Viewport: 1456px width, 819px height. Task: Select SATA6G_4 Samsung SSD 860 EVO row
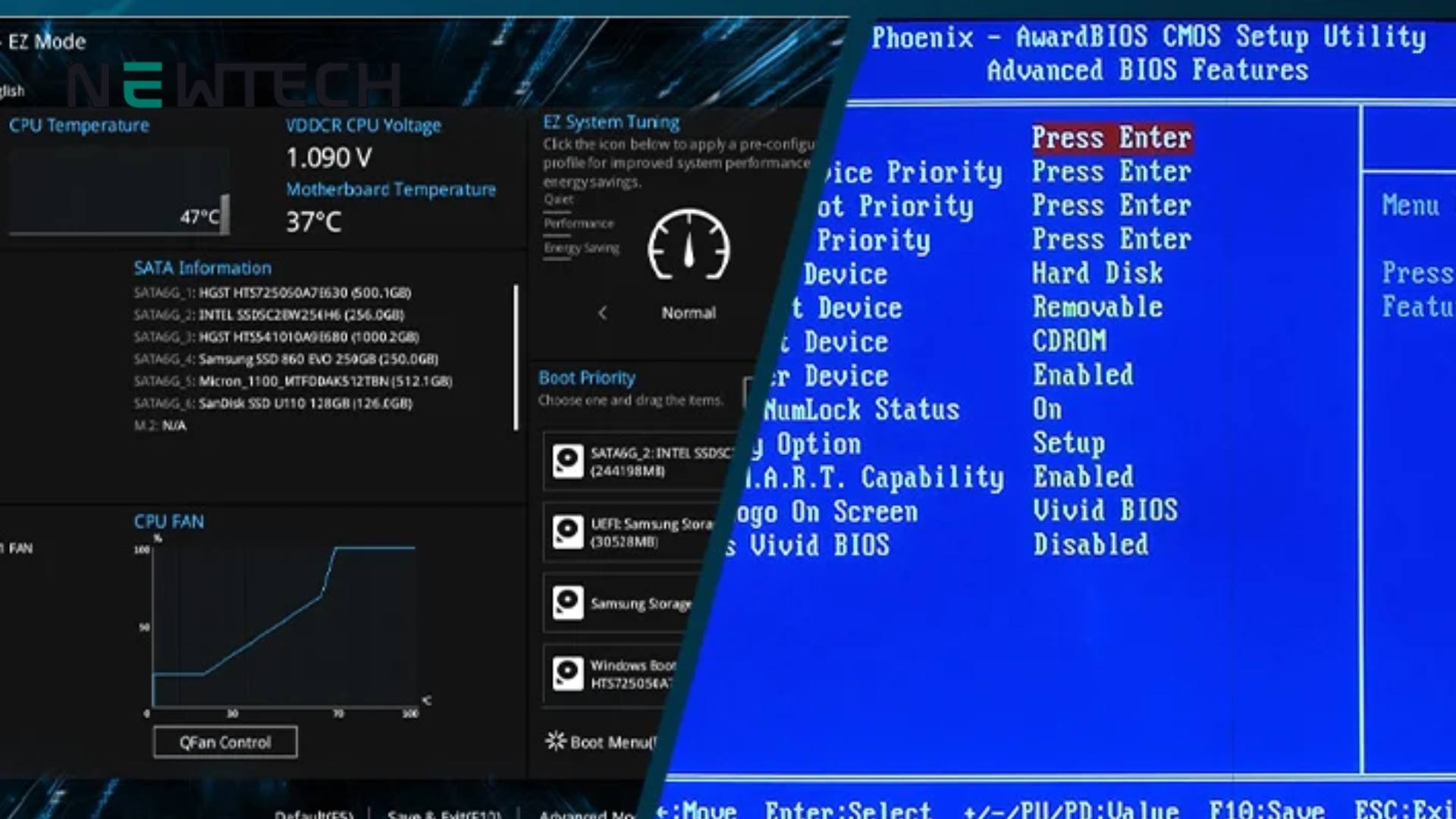[286, 359]
